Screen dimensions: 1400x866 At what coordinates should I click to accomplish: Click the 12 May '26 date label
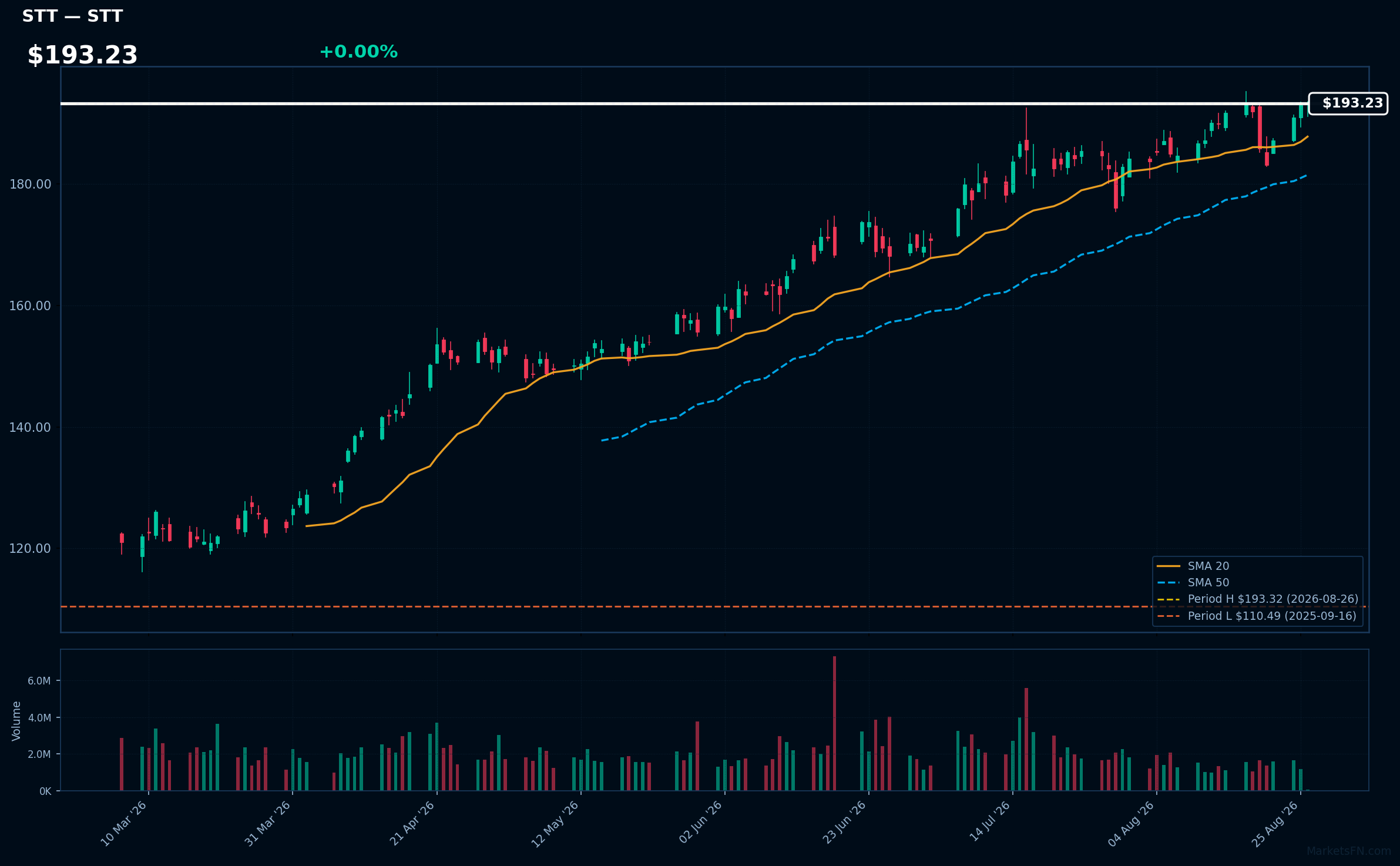pos(555,824)
